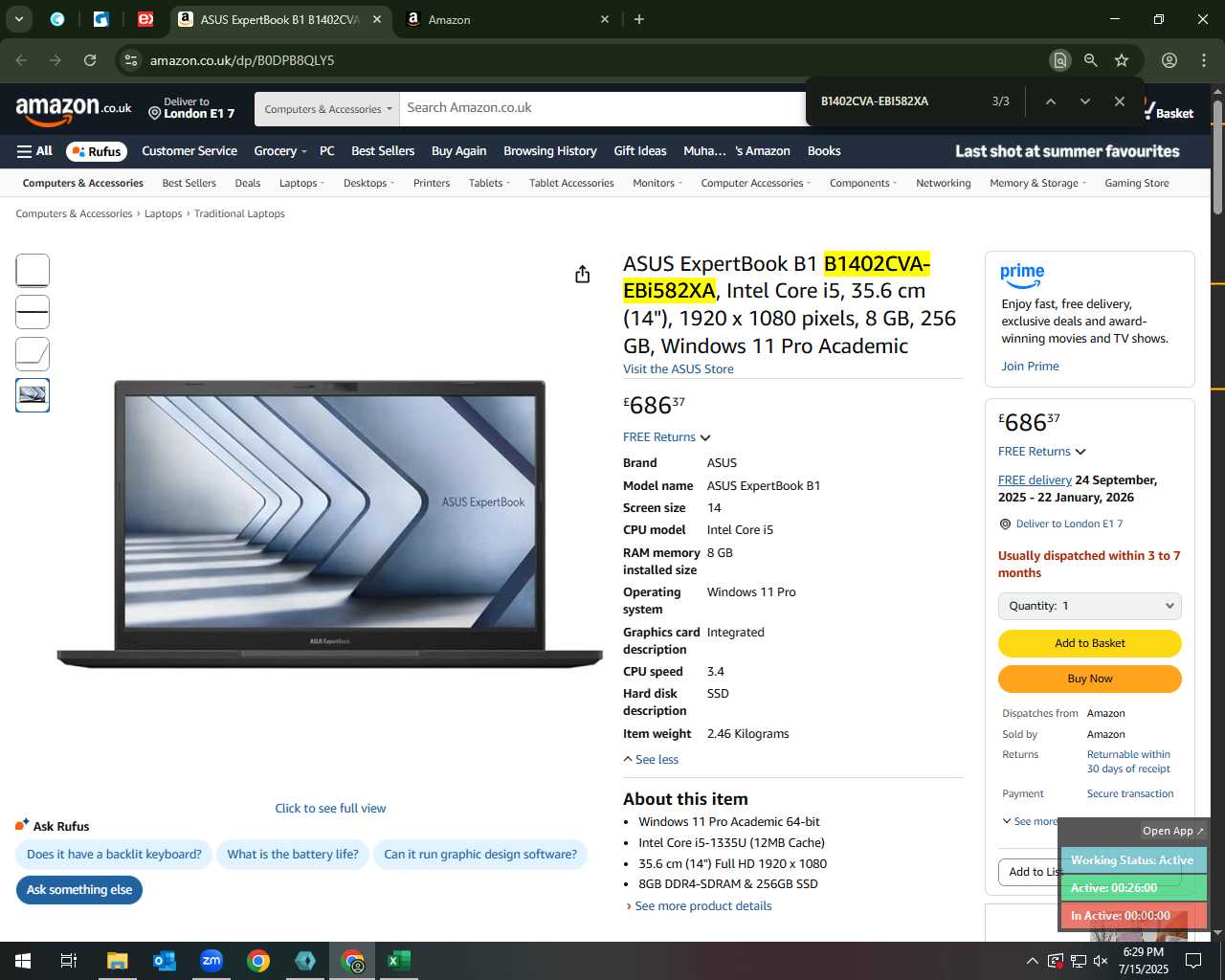The image size is (1225, 980).
Task: Open Browsing History nav item
Action: (x=550, y=151)
